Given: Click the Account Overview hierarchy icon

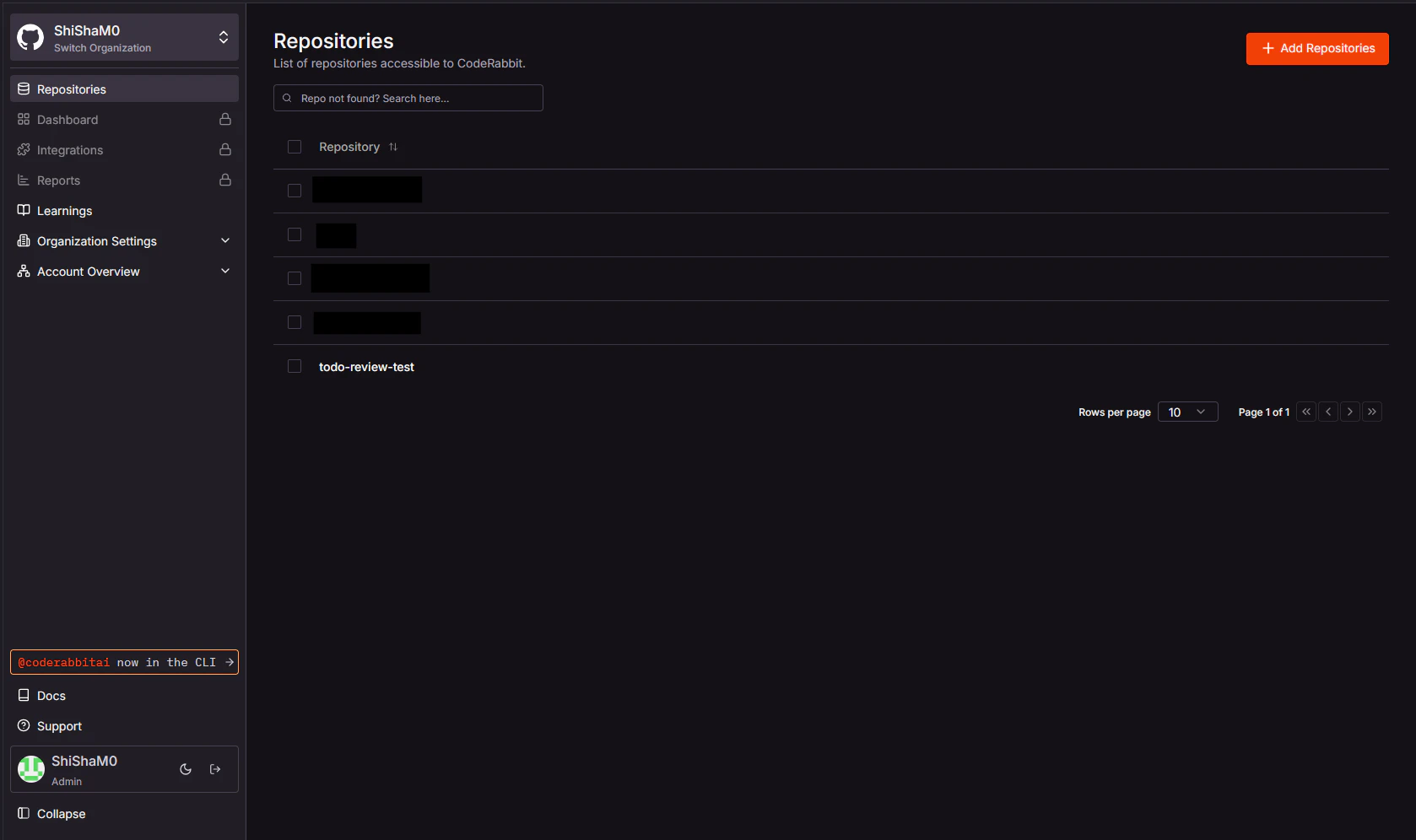Looking at the screenshot, I should (24, 271).
